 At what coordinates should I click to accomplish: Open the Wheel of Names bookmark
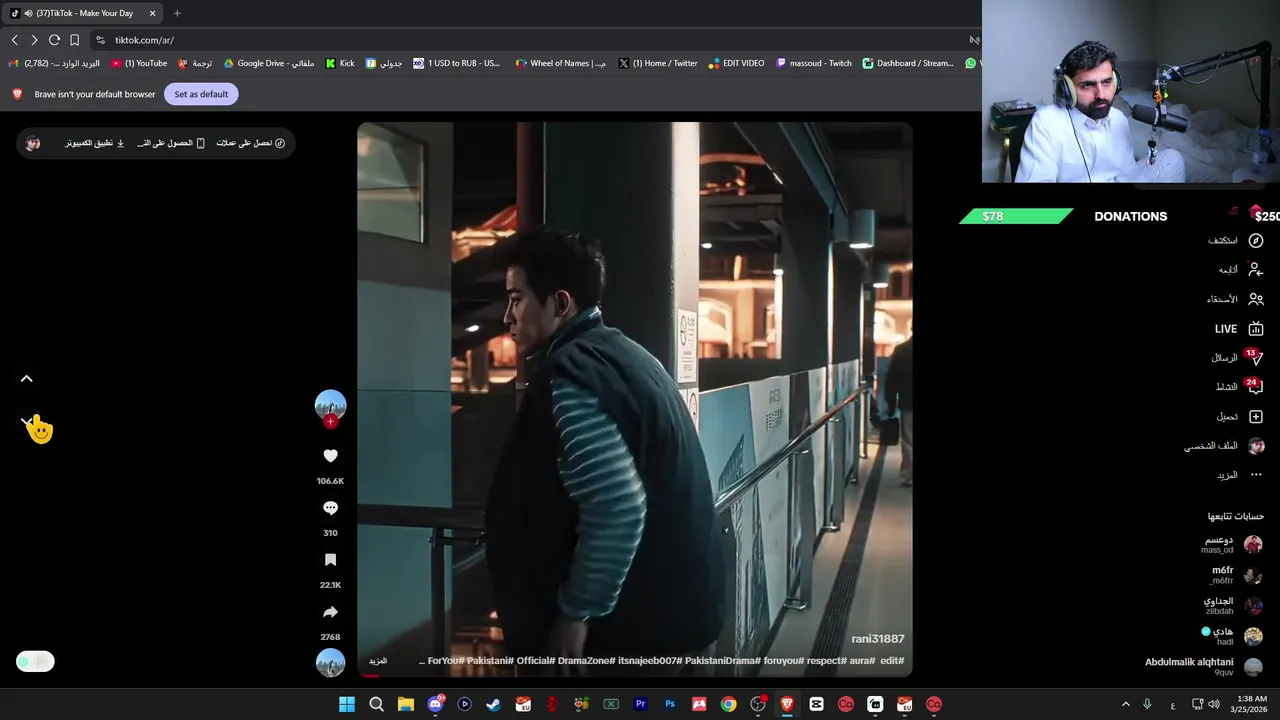pos(561,63)
